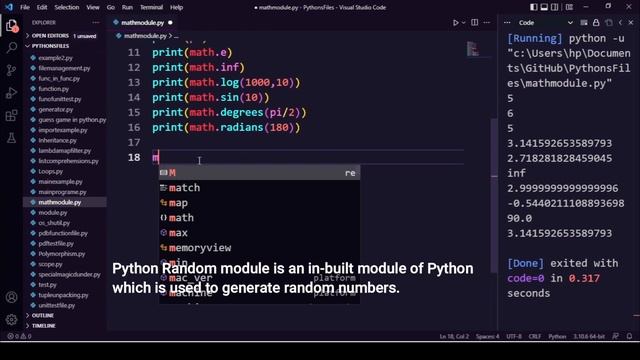This screenshot has width=640, height=360.
Task: Click Spaces: 4 in the status bar
Action: point(487,336)
